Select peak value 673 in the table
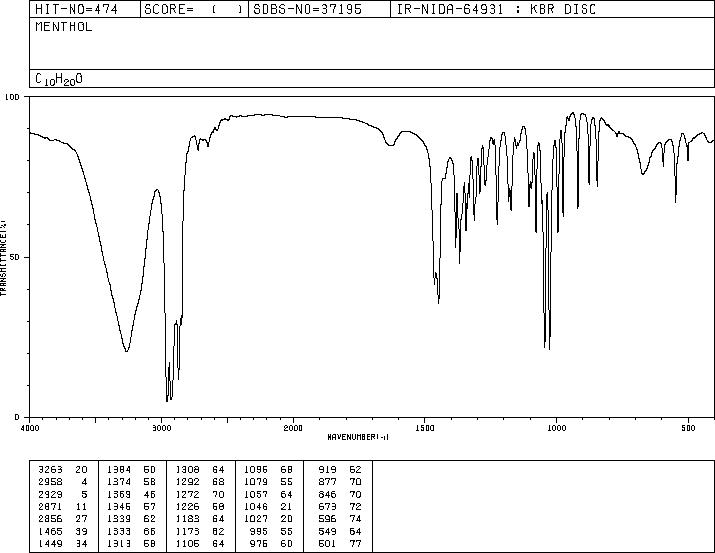Image resolution: width=715 pixels, height=553 pixels. [x=327, y=506]
